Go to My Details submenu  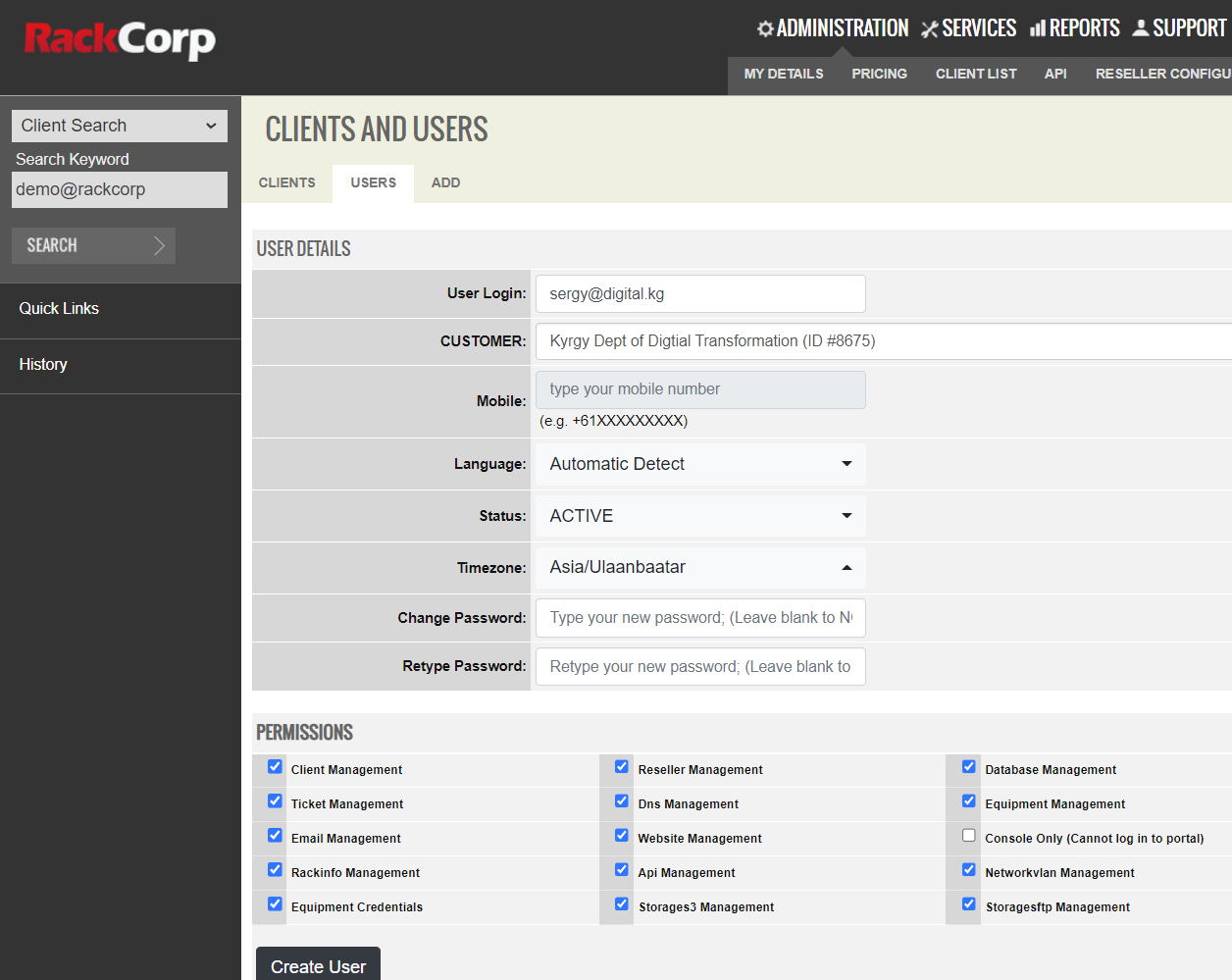[x=784, y=74]
